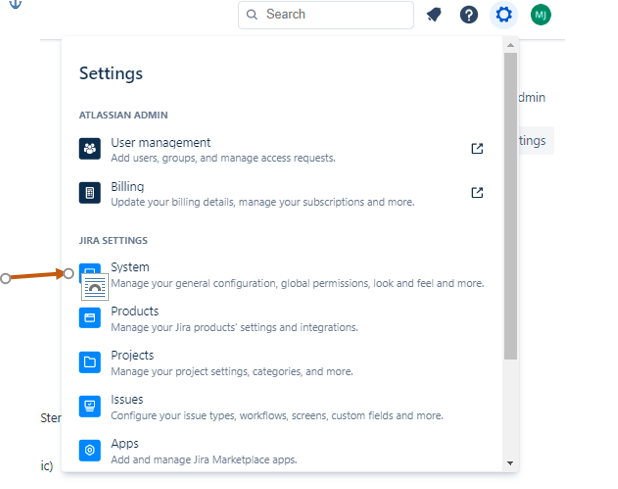
Task: Click the ATLASSIAN ADMIN section label
Action: point(123,115)
